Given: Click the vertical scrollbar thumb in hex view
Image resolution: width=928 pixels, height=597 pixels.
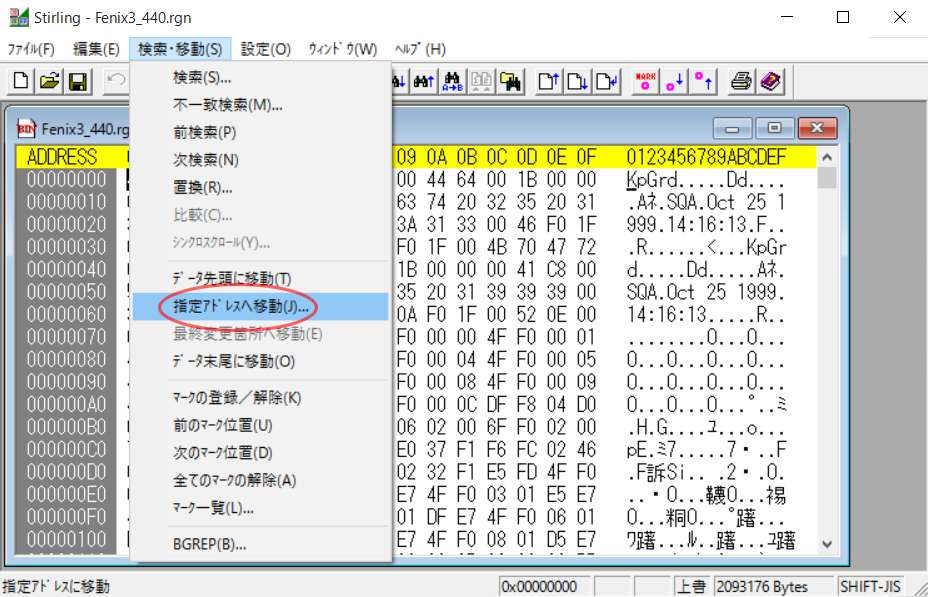Looking at the screenshot, I should pos(827,178).
